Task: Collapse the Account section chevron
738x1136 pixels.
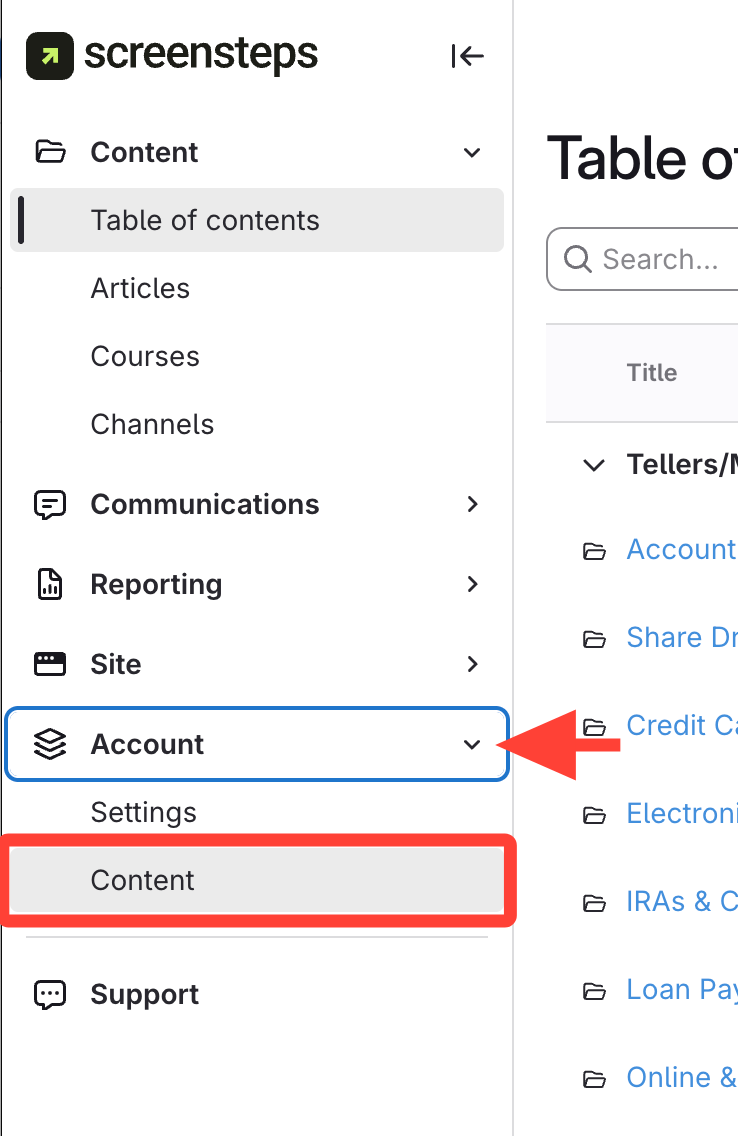Action: point(472,744)
